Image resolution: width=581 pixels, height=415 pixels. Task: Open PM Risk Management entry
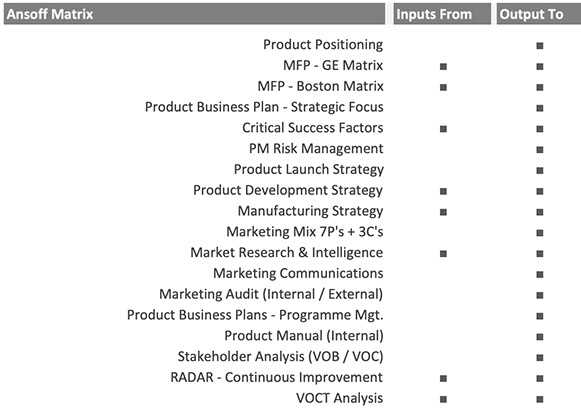point(316,149)
